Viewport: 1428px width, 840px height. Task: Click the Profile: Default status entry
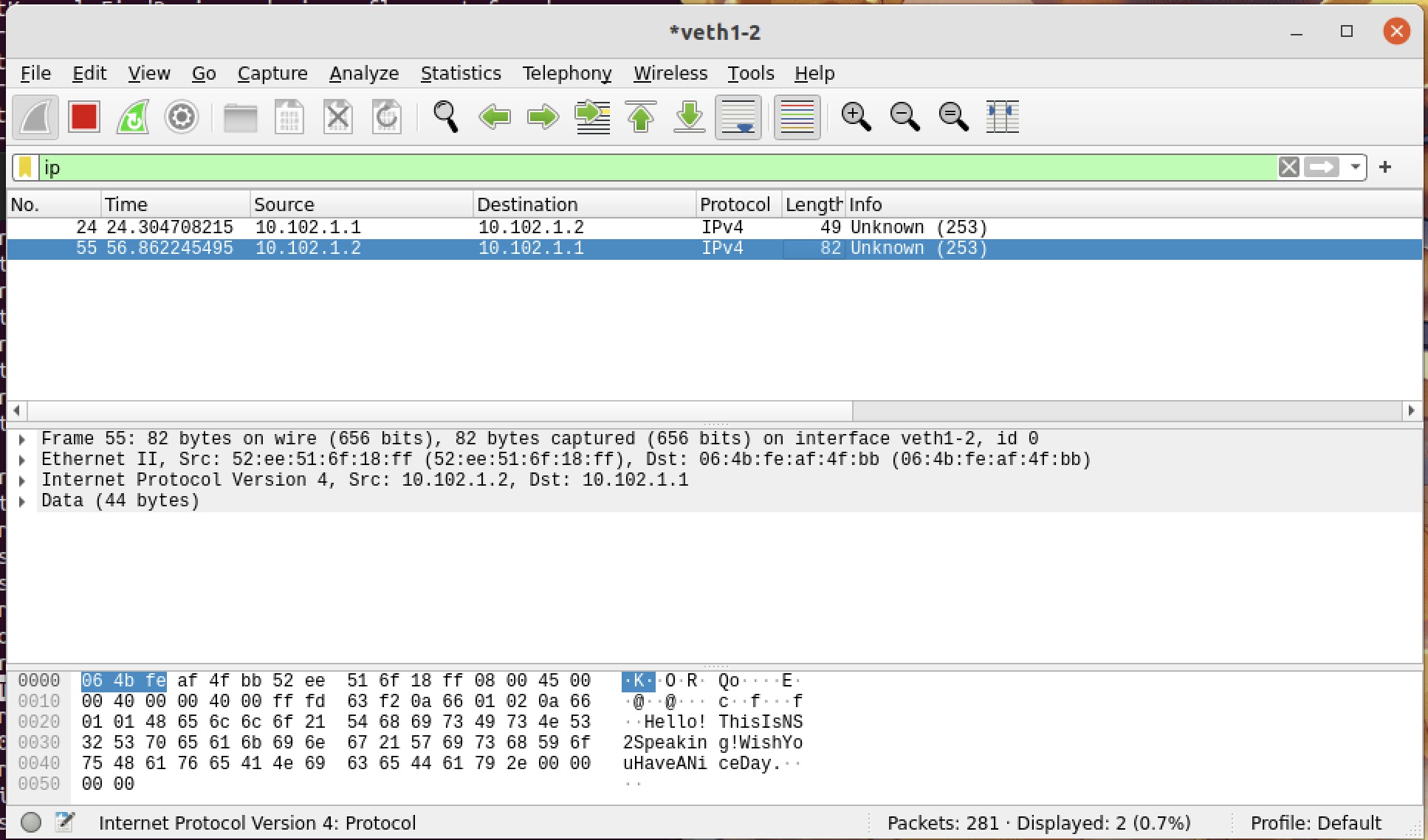[x=1316, y=823]
